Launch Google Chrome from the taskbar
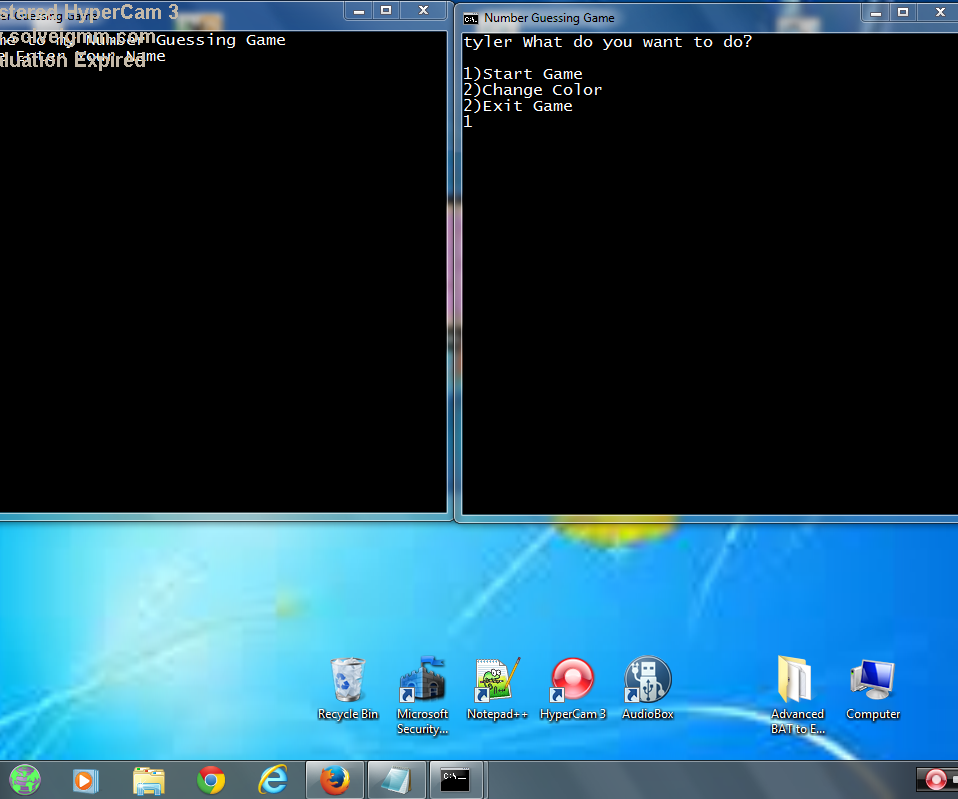The width and height of the screenshot is (958, 799). [x=210, y=779]
